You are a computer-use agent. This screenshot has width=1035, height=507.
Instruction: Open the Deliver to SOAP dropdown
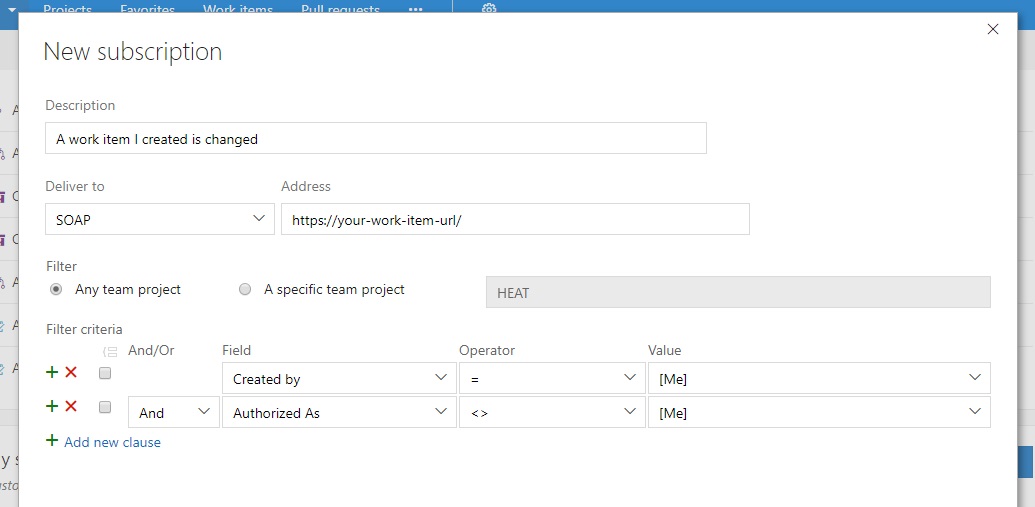click(x=160, y=219)
